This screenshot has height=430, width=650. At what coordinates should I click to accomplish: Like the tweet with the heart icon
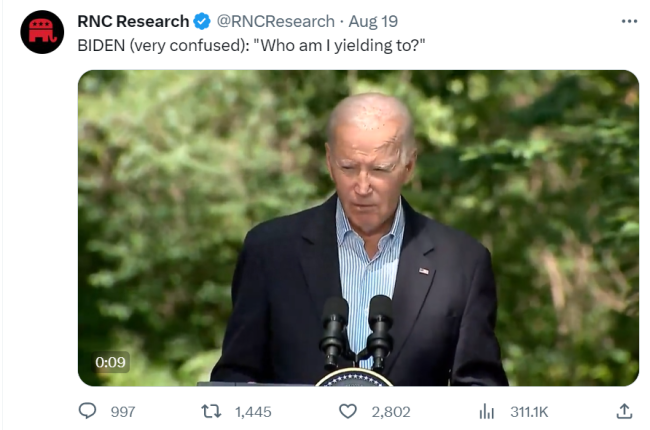(x=348, y=411)
